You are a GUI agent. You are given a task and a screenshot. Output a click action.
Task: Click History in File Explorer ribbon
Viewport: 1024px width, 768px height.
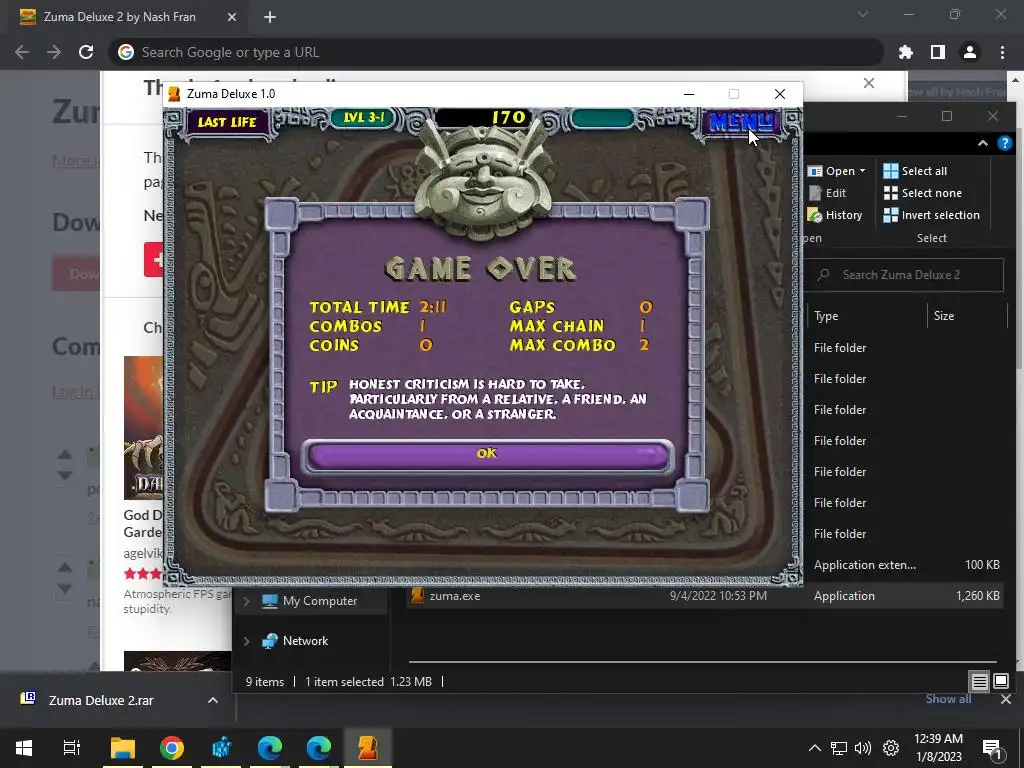tap(835, 216)
